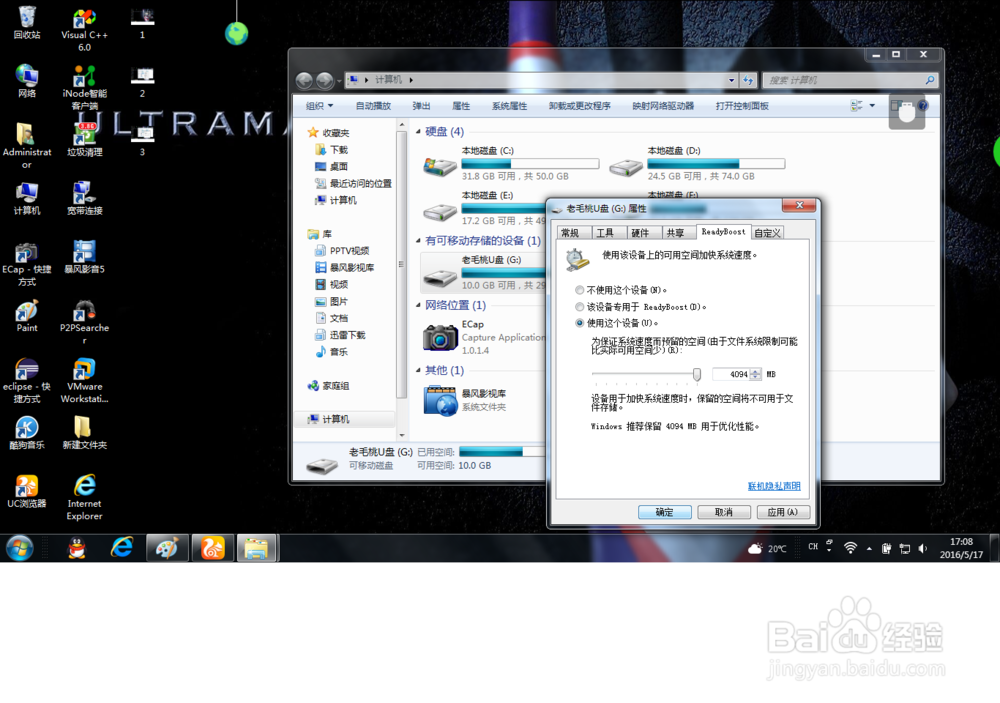Switch to Explorer folder taskbar button
The width and height of the screenshot is (1000, 703).
point(257,548)
